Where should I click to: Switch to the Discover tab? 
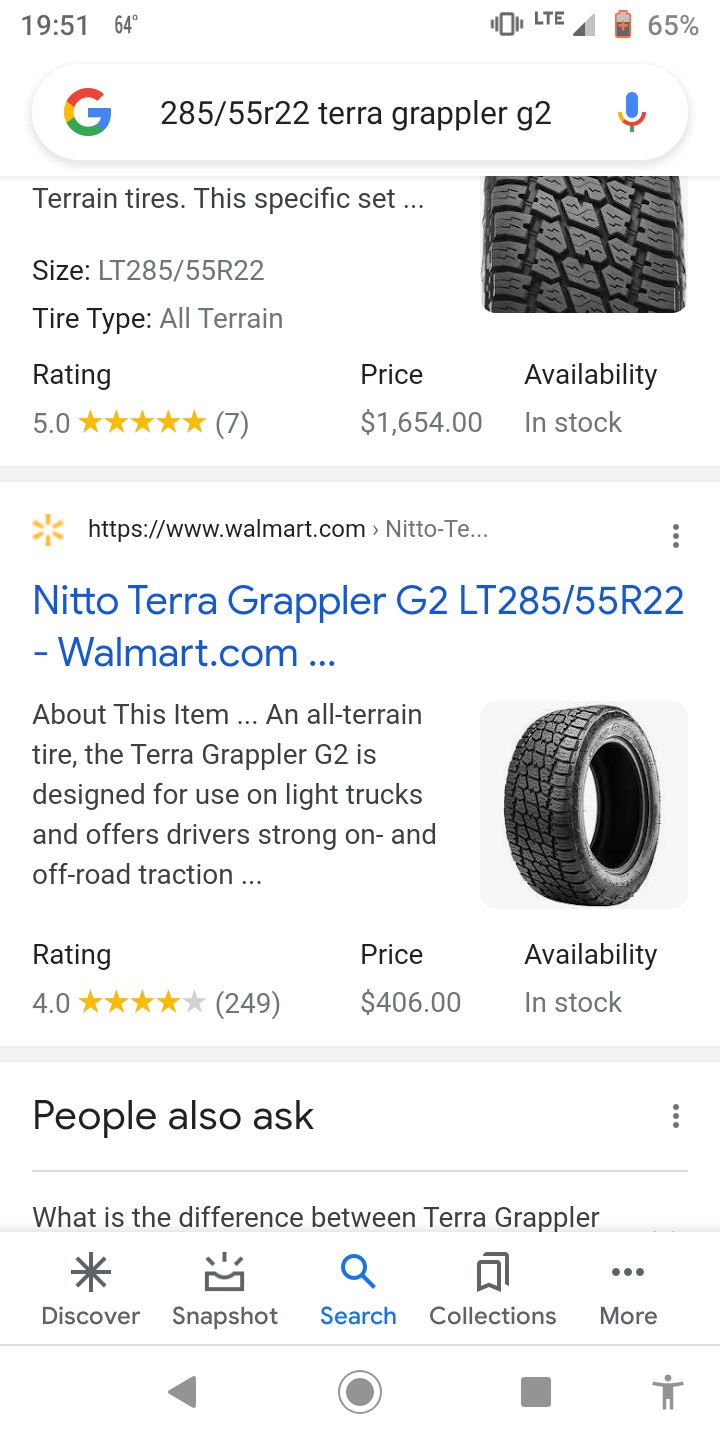[91, 1290]
